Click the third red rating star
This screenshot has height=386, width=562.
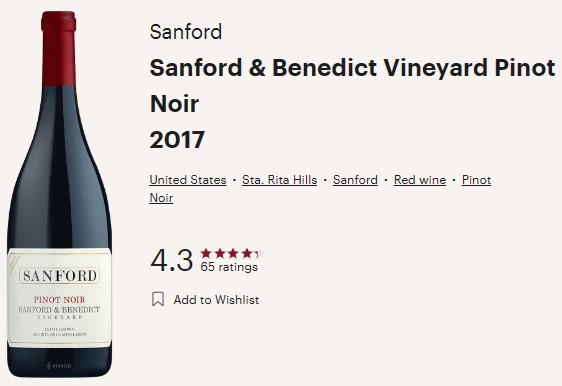(233, 253)
